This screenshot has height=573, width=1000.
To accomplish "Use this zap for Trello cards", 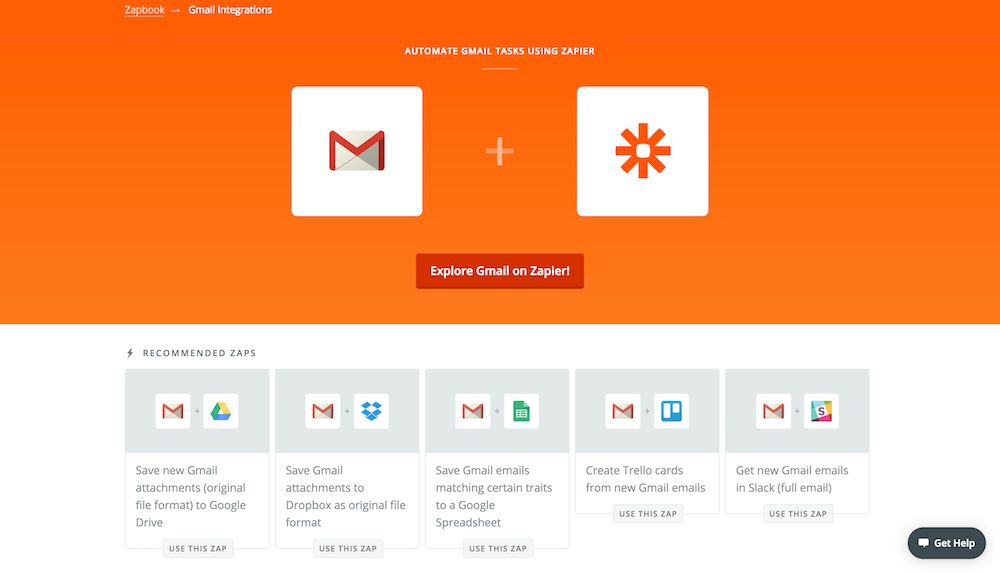I will [647, 514].
